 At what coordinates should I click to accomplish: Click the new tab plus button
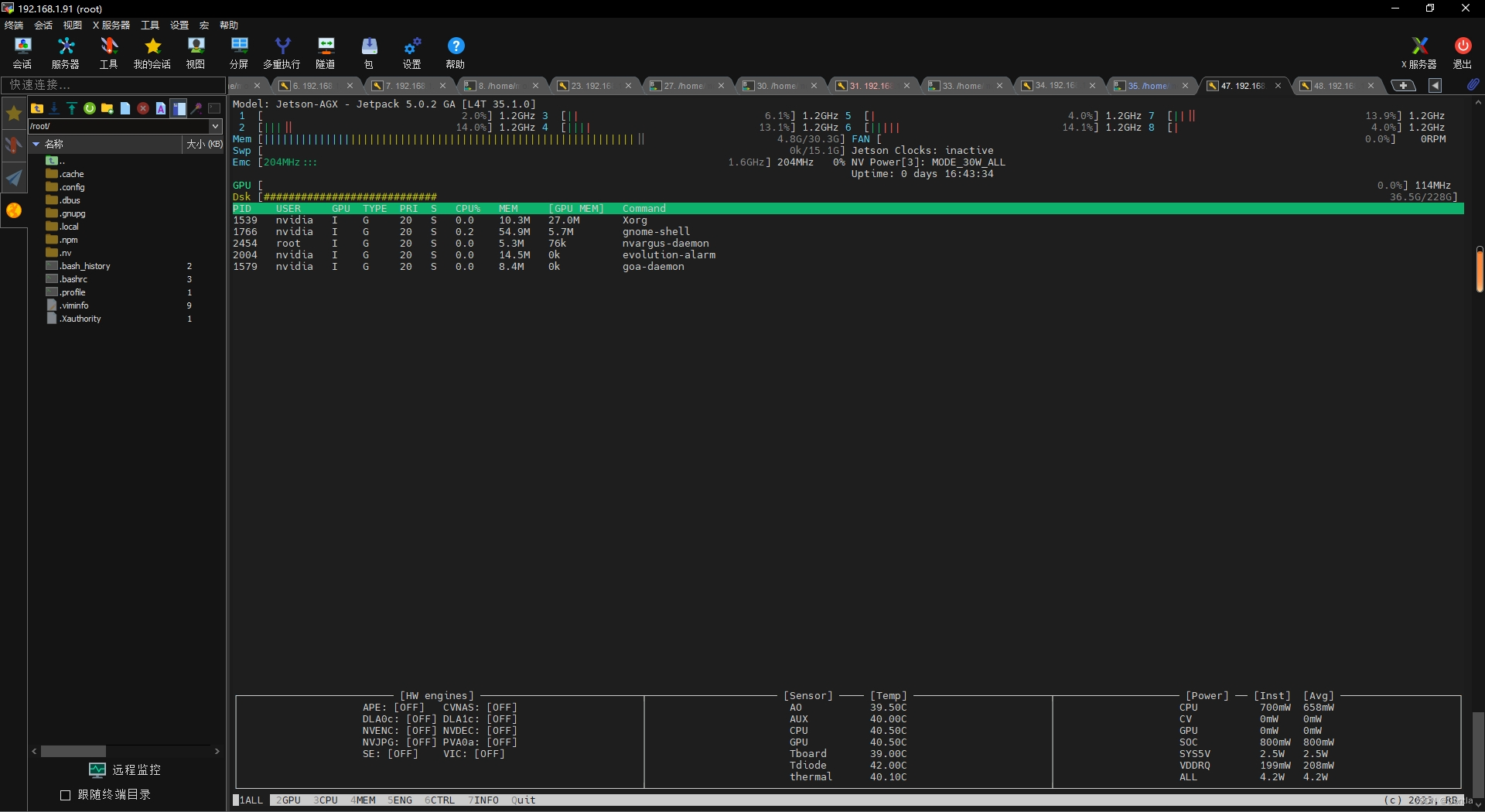point(1403,85)
